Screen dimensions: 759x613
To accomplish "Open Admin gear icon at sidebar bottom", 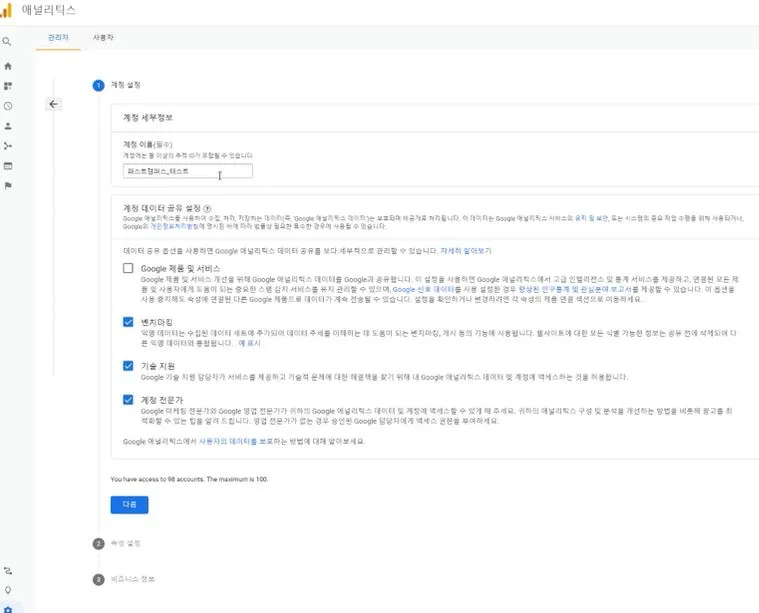I will tap(8, 609).
